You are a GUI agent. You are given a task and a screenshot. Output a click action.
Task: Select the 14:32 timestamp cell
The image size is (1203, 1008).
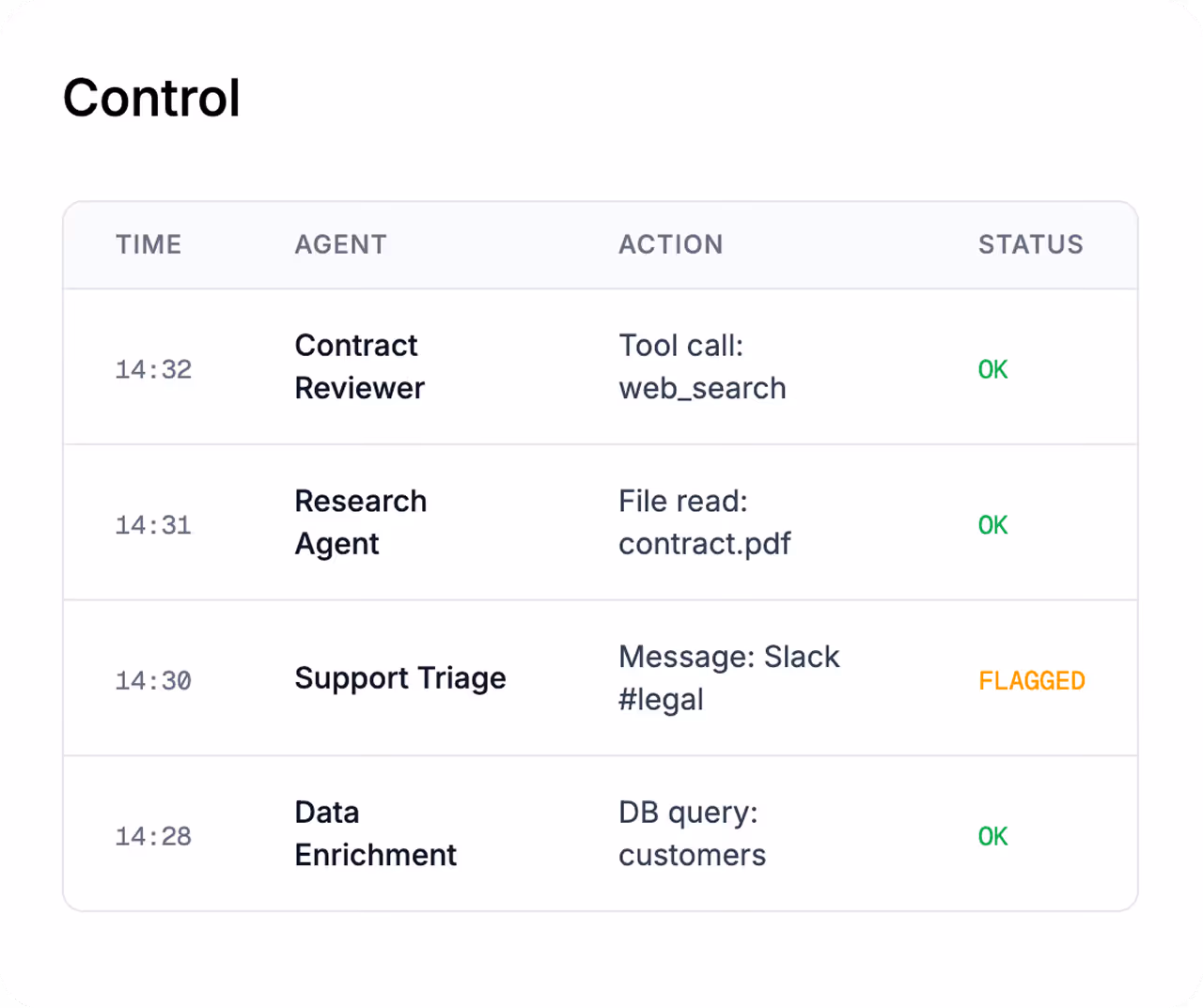tap(153, 369)
